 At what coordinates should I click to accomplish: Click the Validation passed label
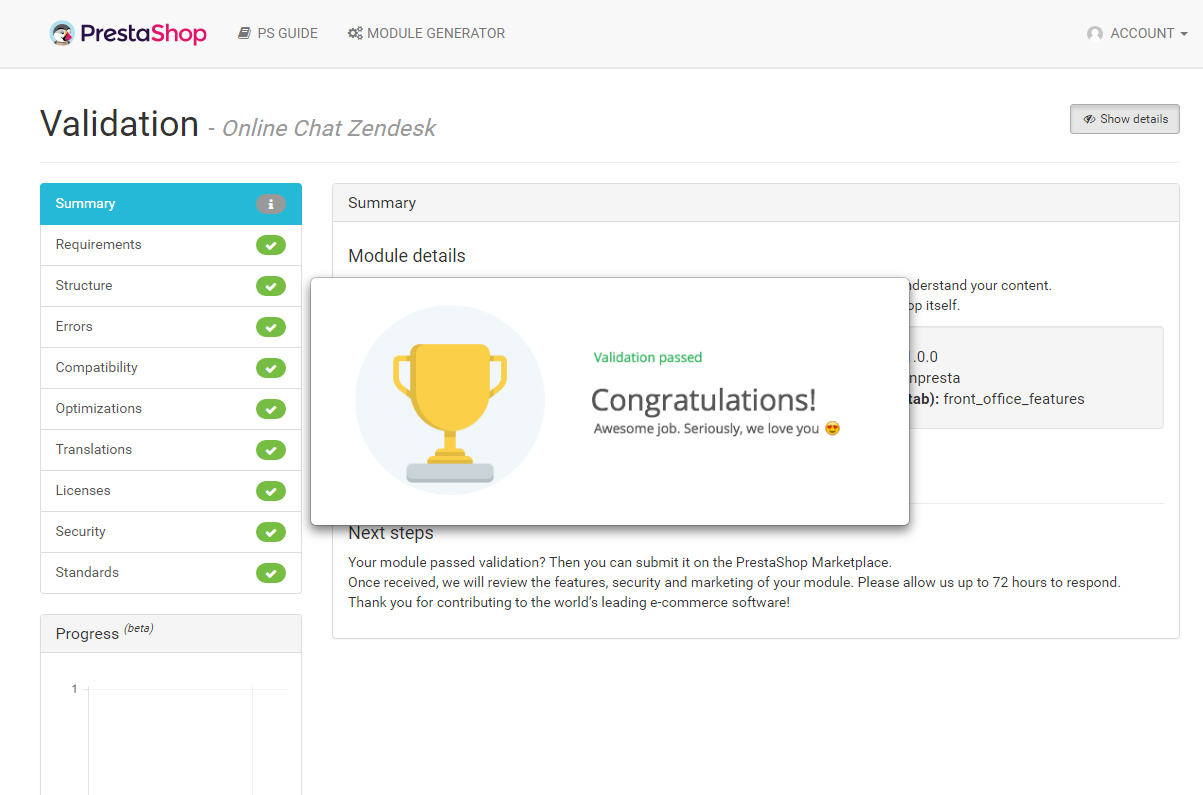pyautogui.click(x=648, y=357)
